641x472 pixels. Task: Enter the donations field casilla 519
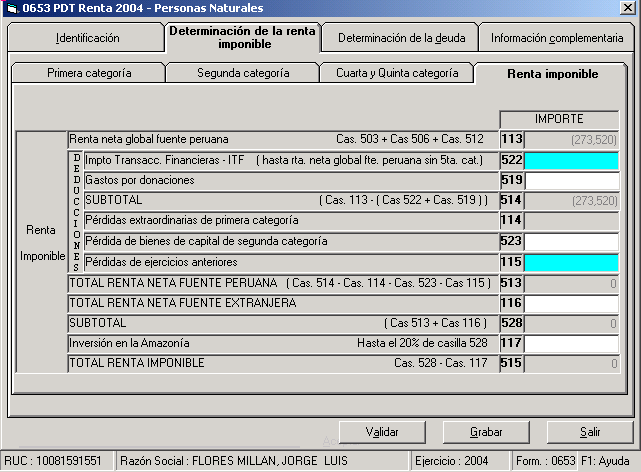[x=571, y=180]
